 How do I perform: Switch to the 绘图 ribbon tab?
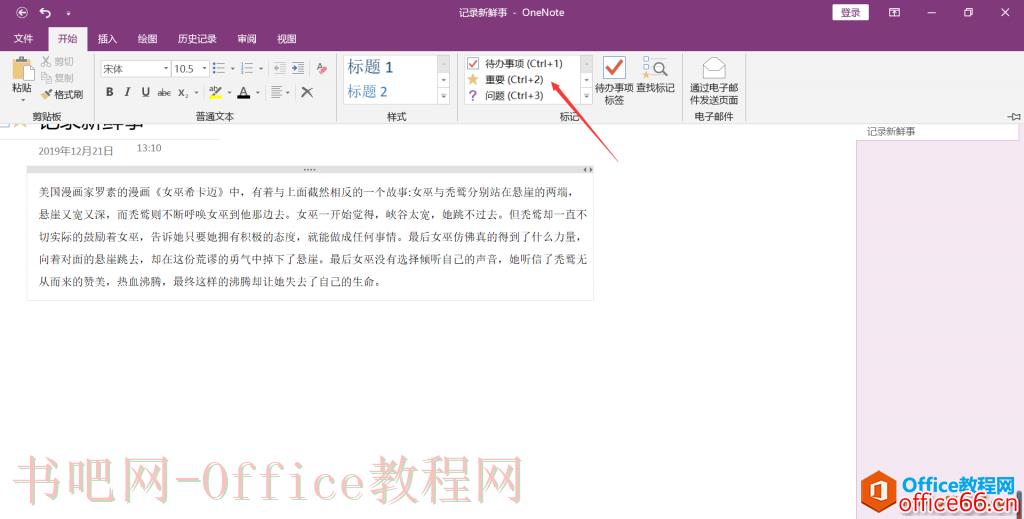click(148, 39)
